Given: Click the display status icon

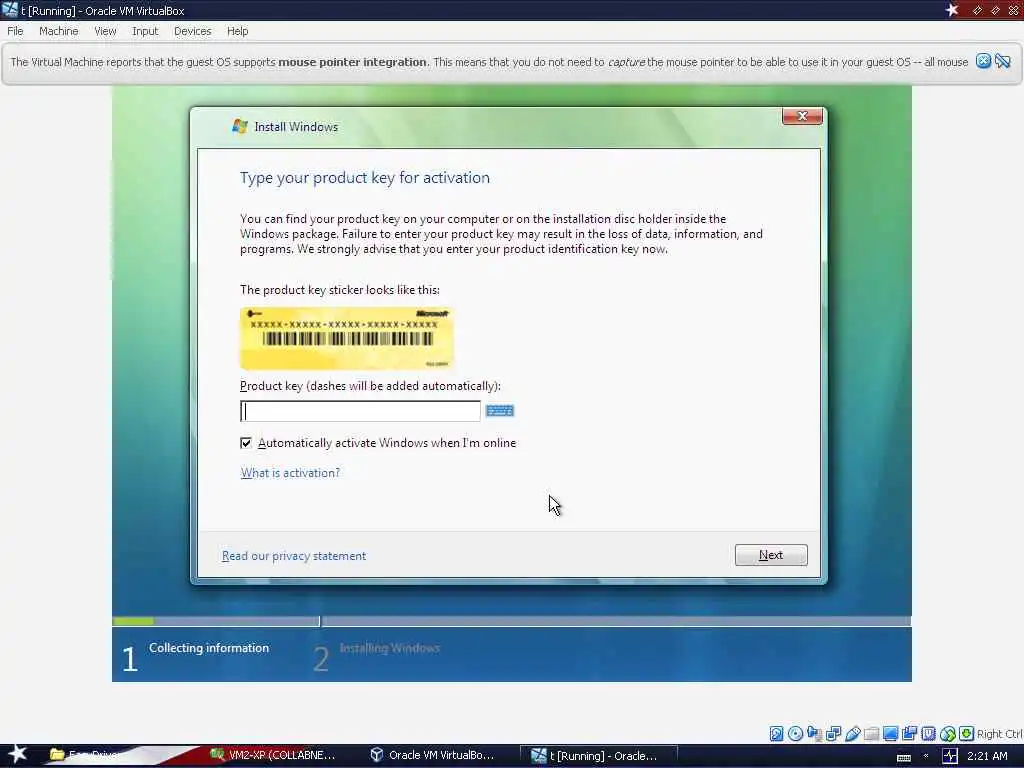Looking at the screenshot, I should click(890, 733).
